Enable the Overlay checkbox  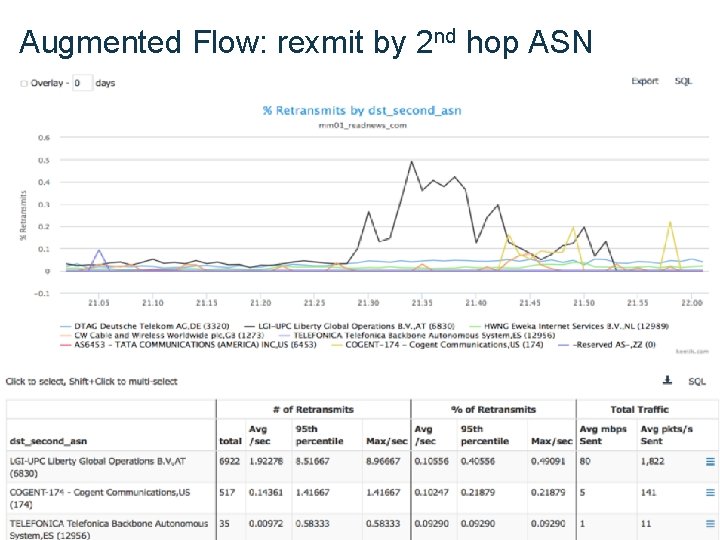24,84
